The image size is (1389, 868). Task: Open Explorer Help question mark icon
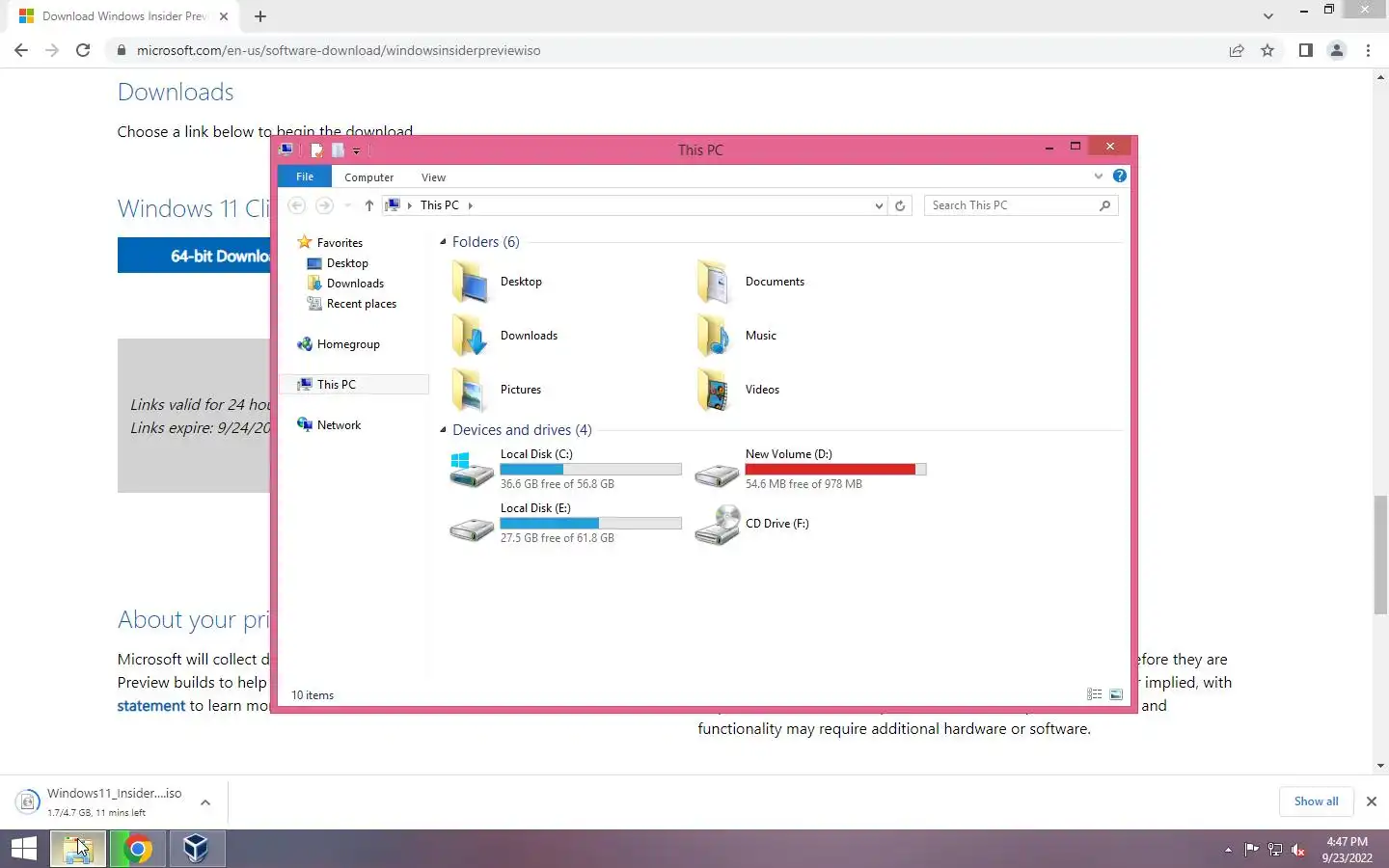(x=1119, y=176)
